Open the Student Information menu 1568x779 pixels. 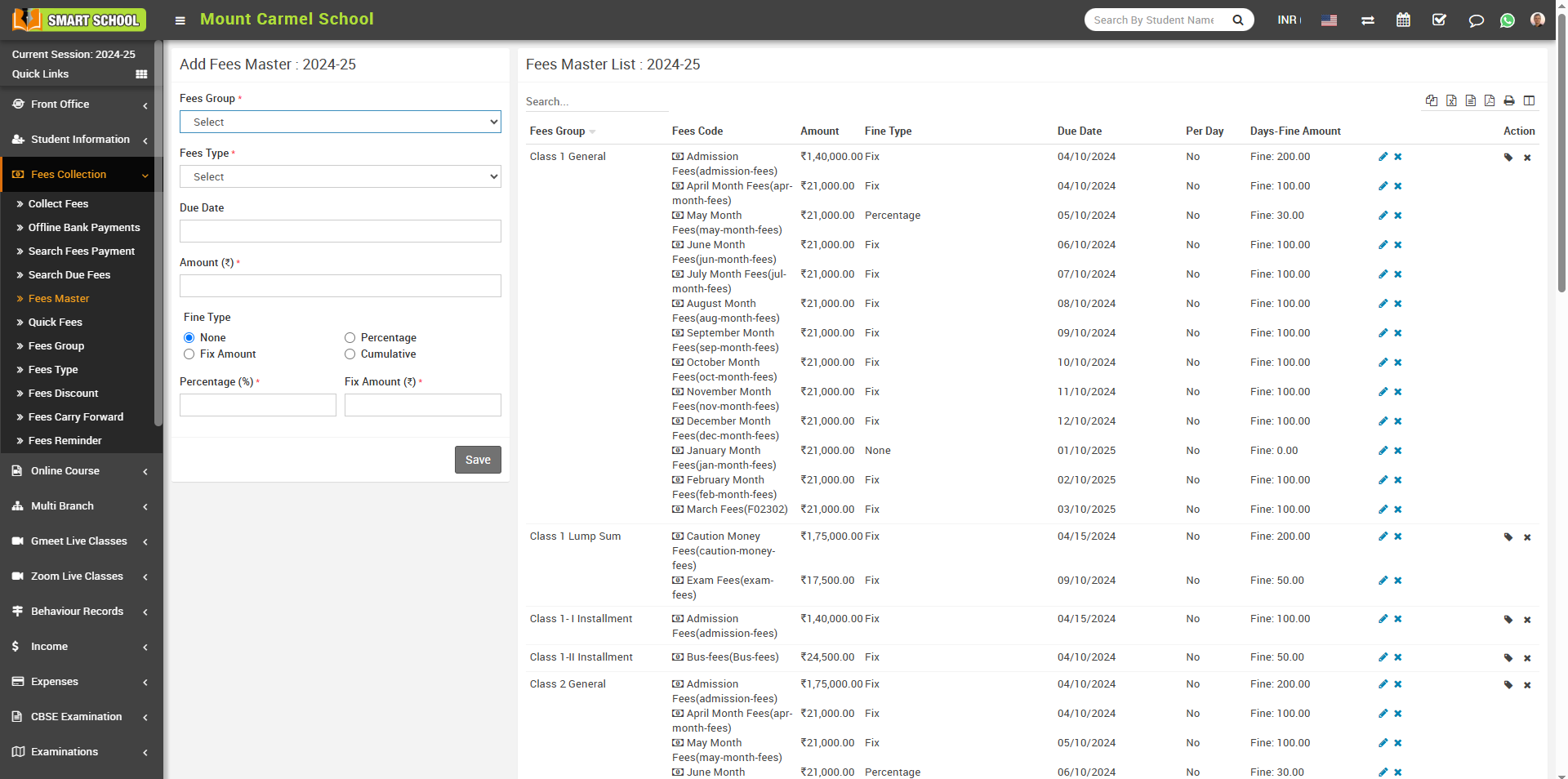(x=78, y=139)
